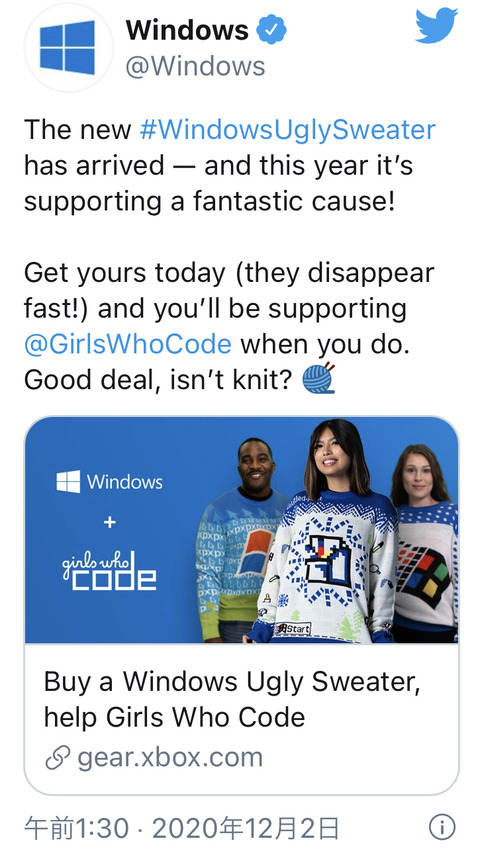This screenshot has width=480, height=859.
Task: Click the tweet date 2020年12月2日
Action: click(x=245, y=828)
